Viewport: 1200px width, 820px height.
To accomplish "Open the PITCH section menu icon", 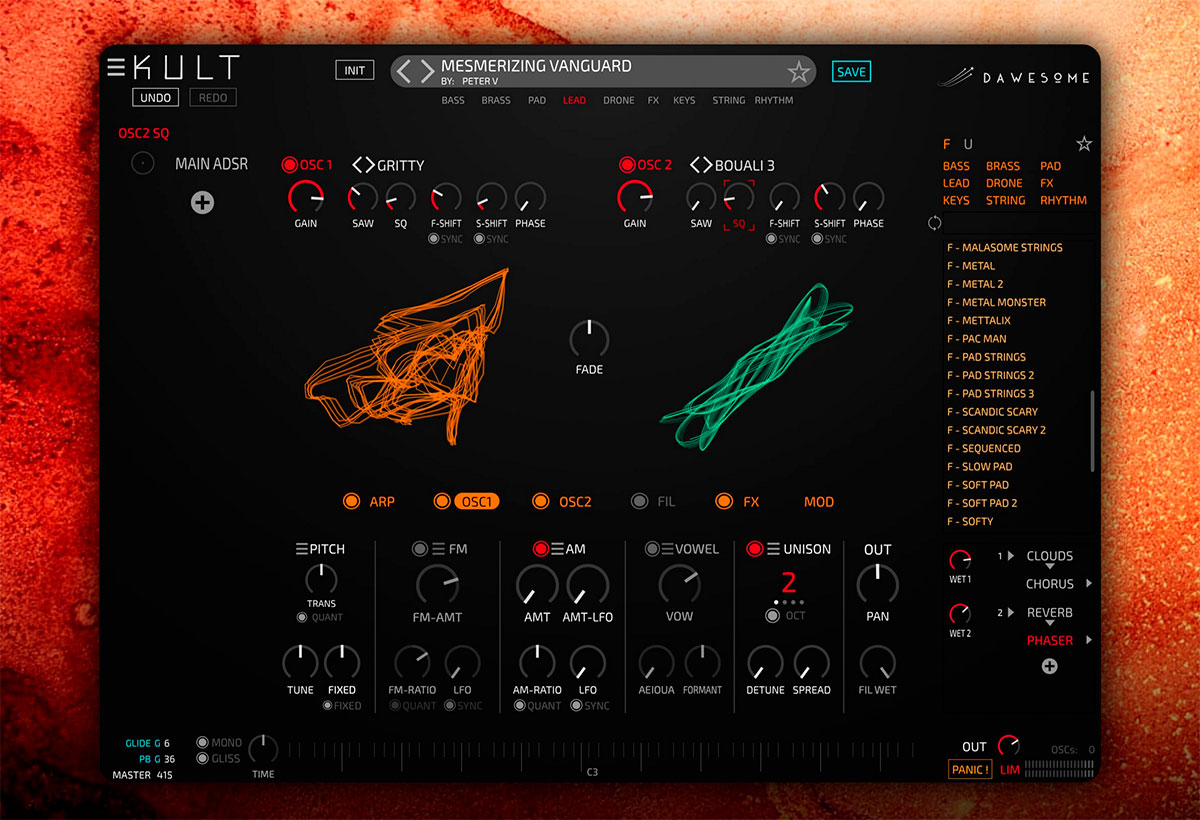I will pyautogui.click(x=301, y=549).
